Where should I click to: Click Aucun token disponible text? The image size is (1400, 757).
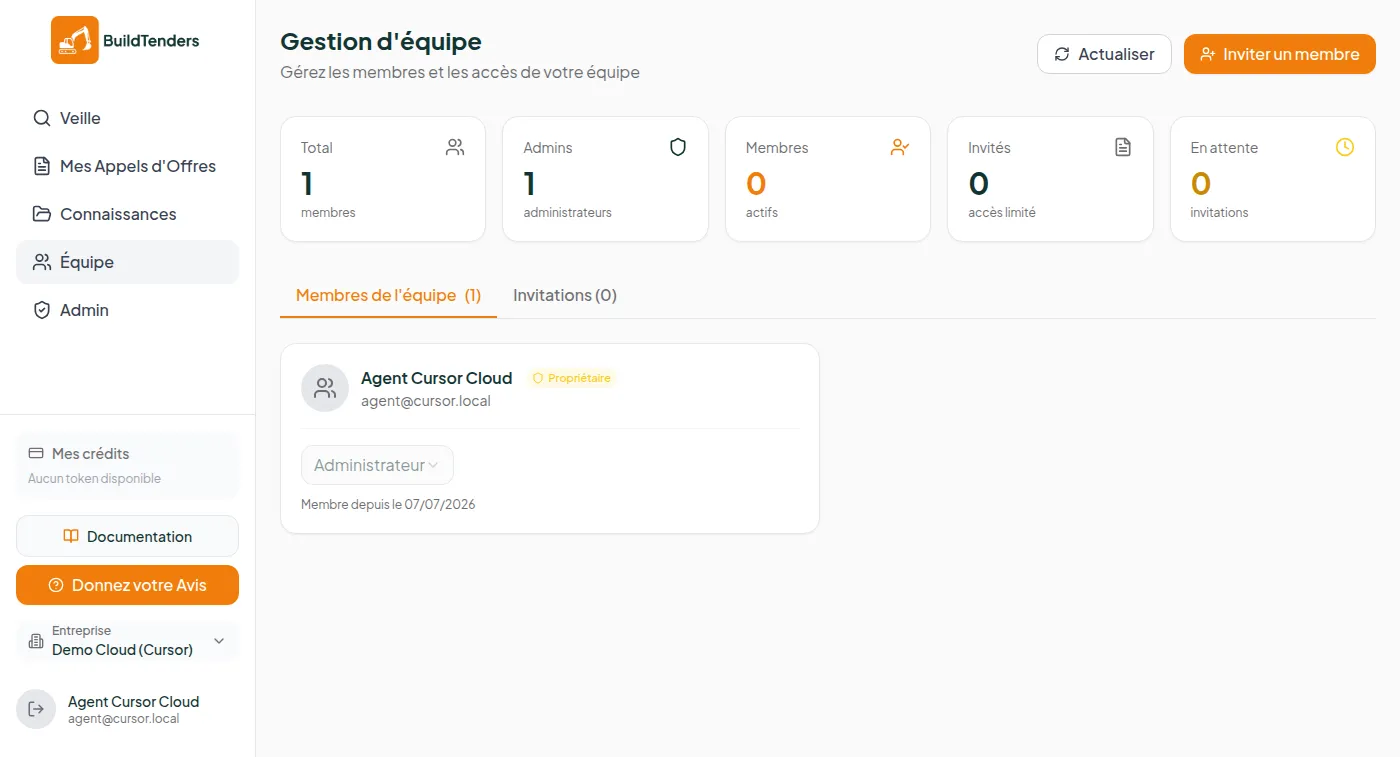(94, 478)
